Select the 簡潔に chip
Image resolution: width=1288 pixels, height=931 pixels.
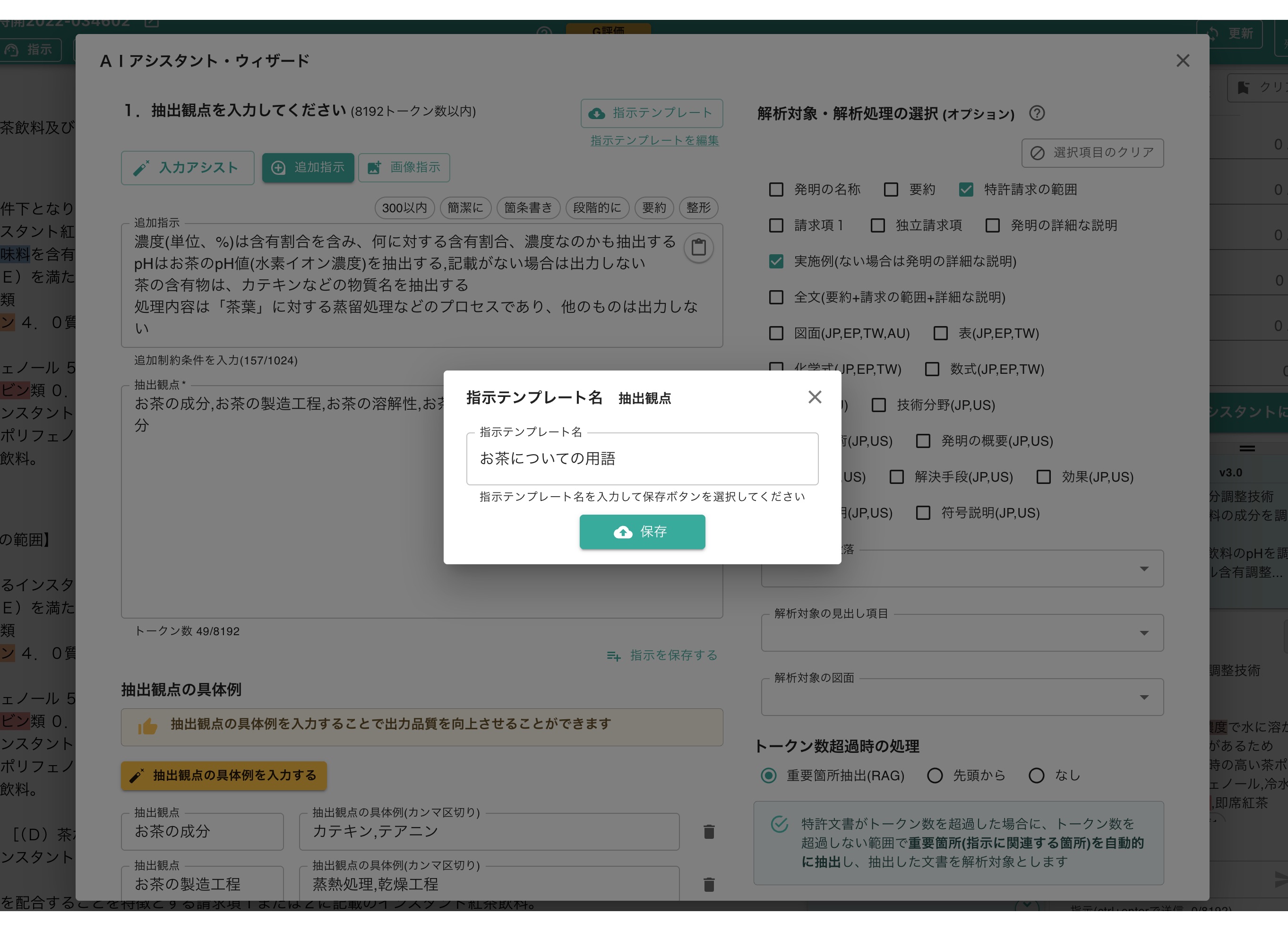point(465,208)
